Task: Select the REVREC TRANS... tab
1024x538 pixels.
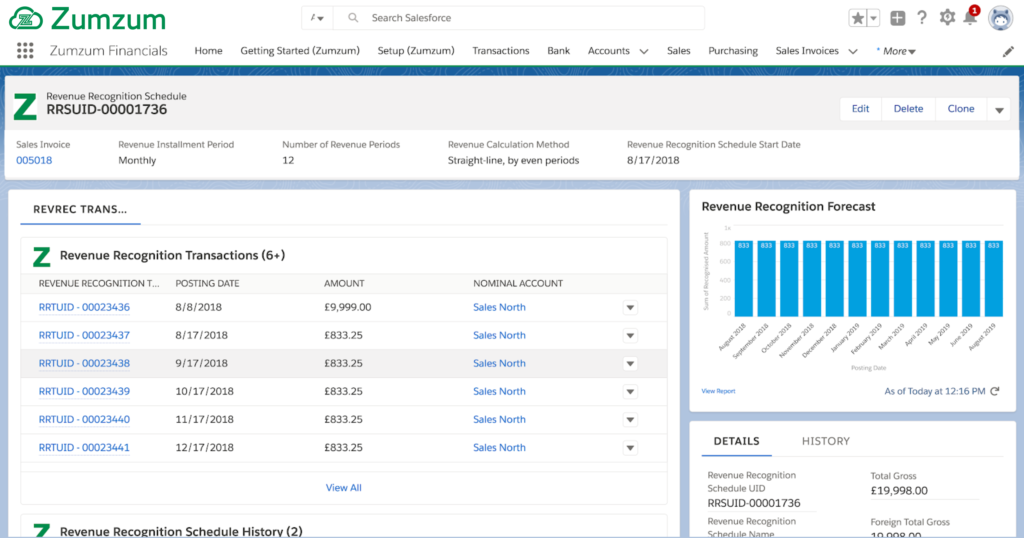Action: tap(80, 210)
